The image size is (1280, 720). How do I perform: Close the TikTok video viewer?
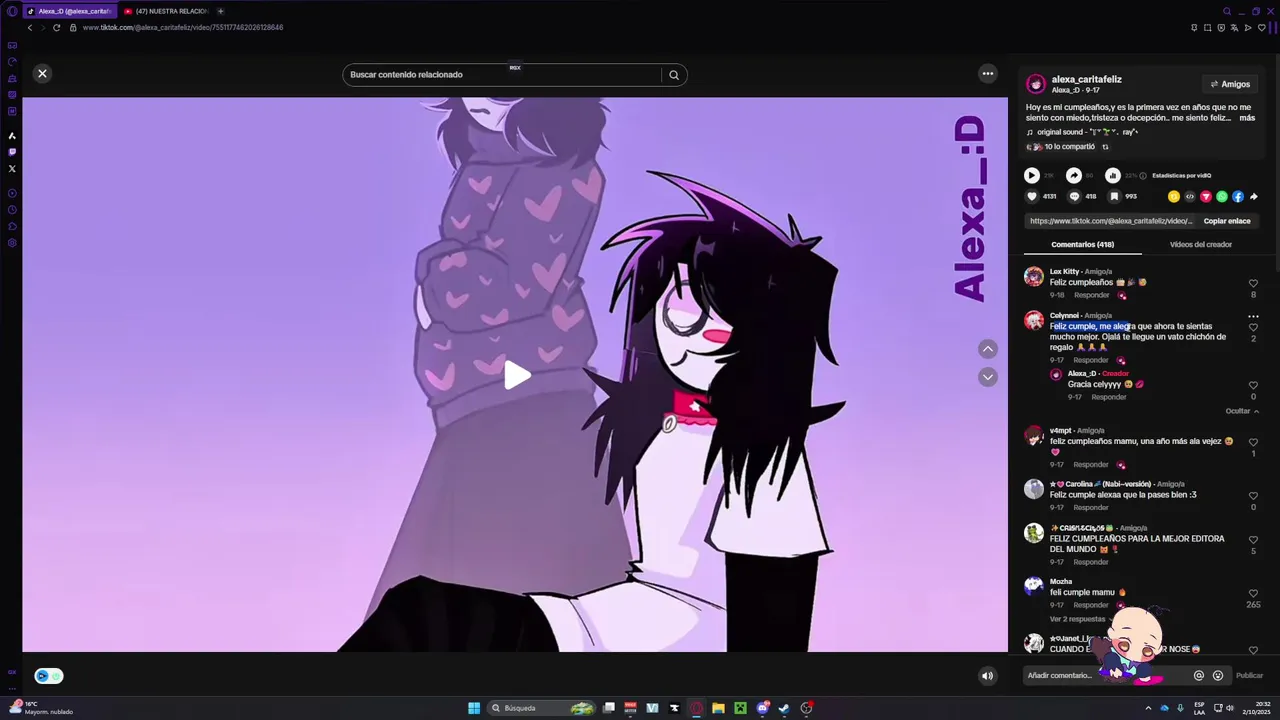42,73
